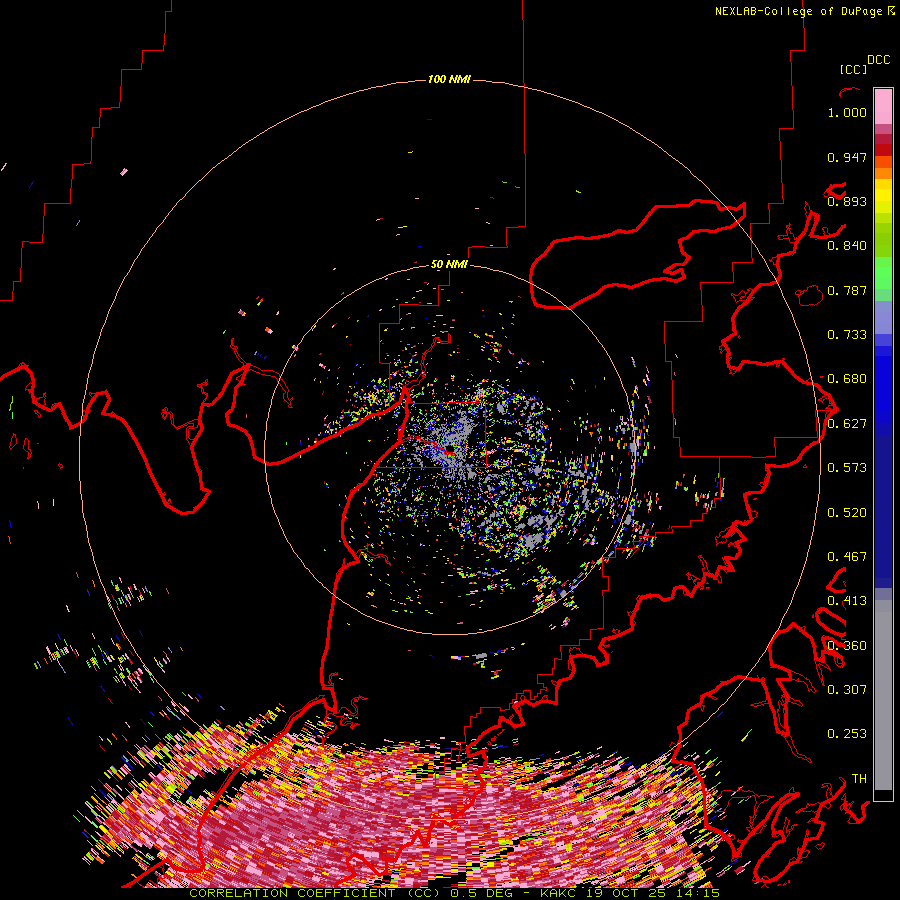Image resolution: width=900 pixels, height=900 pixels.
Task: Click the 0.840 color scale value
Action: 847,246
